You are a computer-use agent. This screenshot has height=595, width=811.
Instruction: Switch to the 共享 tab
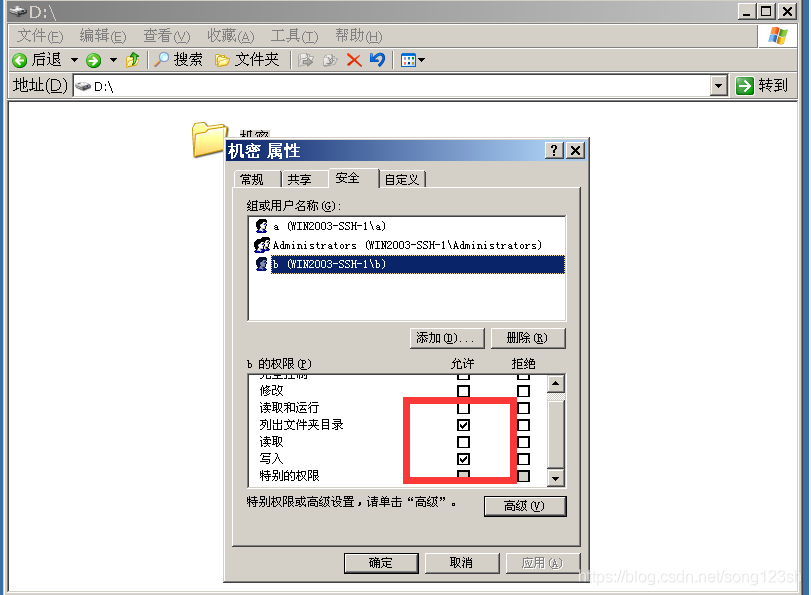pyautogui.click(x=305, y=179)
